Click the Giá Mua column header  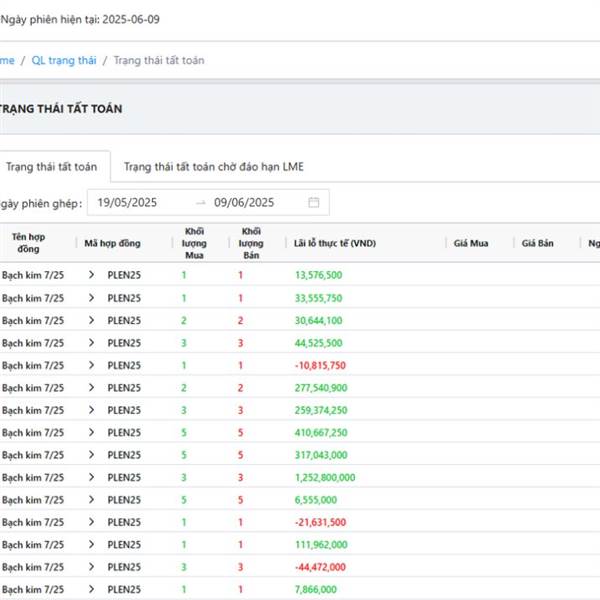pyautogui.click(x=471, y=243)
